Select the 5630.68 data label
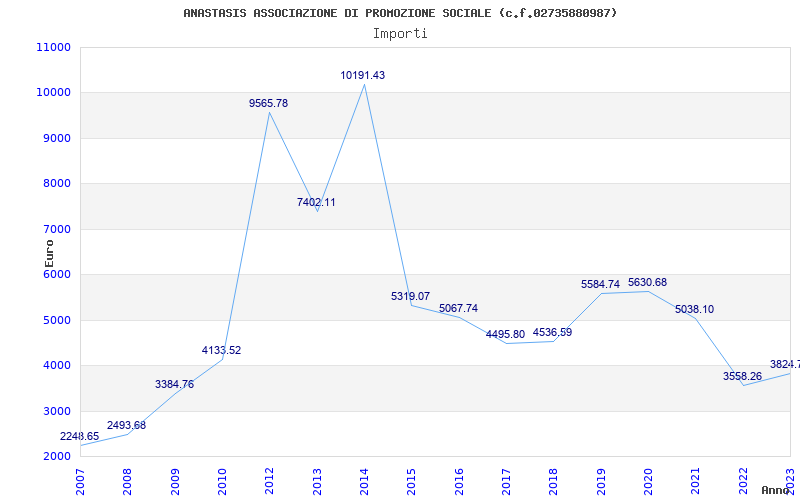Viewport: 800px width, 500px height. (x=647, y=283)
